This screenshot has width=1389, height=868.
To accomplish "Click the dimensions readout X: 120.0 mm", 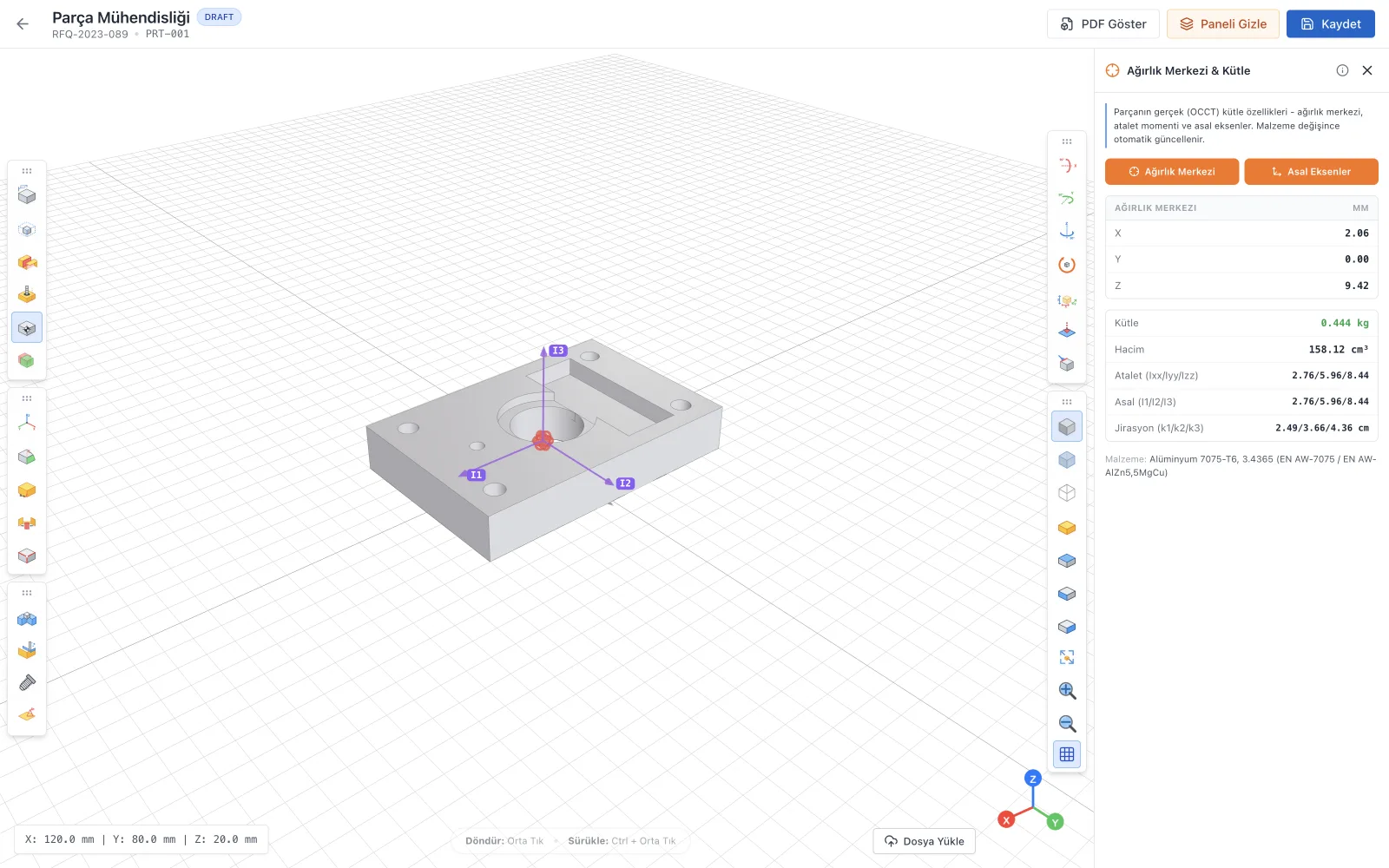I will pos(60,839).
